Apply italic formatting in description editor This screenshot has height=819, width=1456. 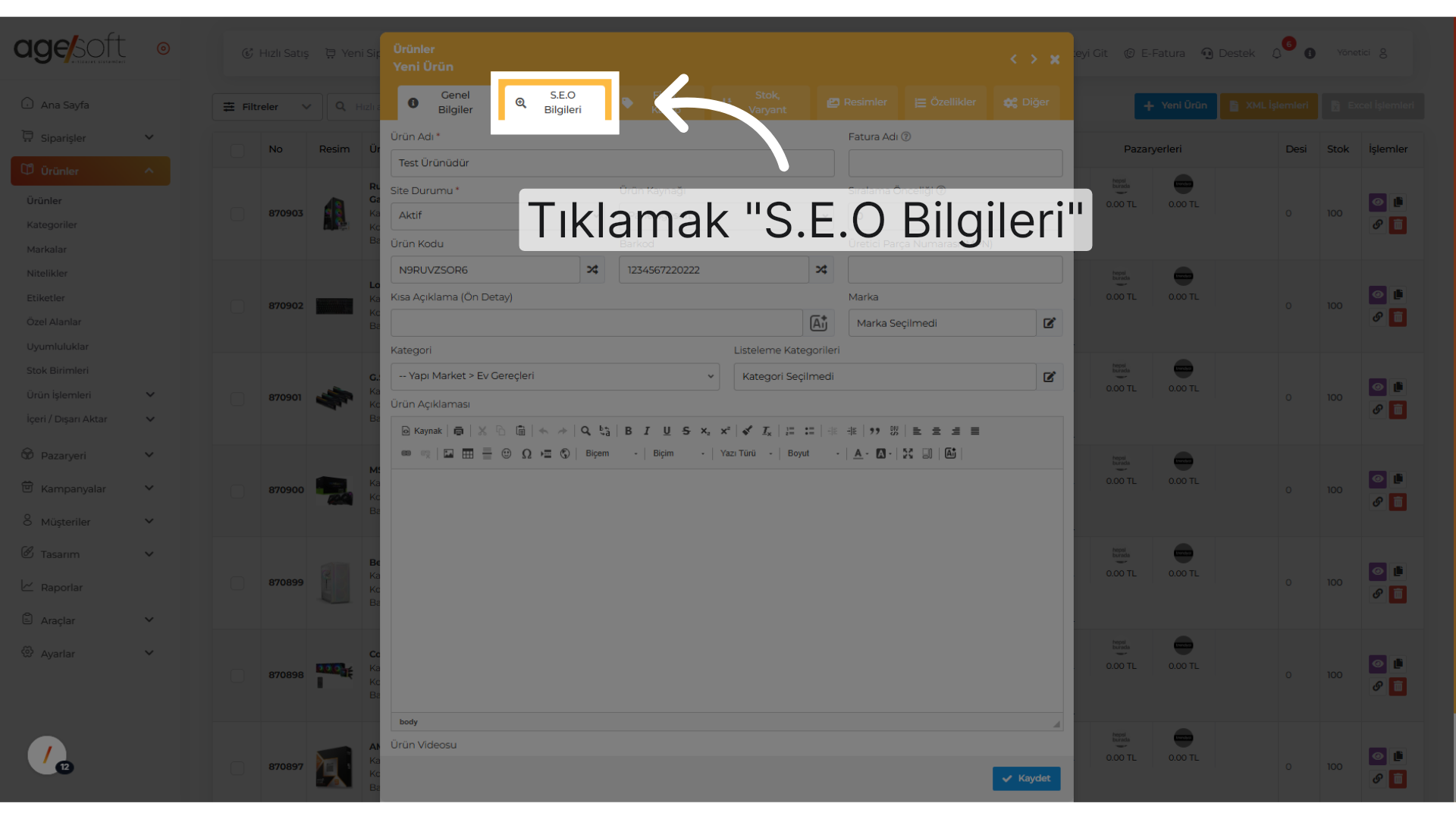click(x=647, y=431)
